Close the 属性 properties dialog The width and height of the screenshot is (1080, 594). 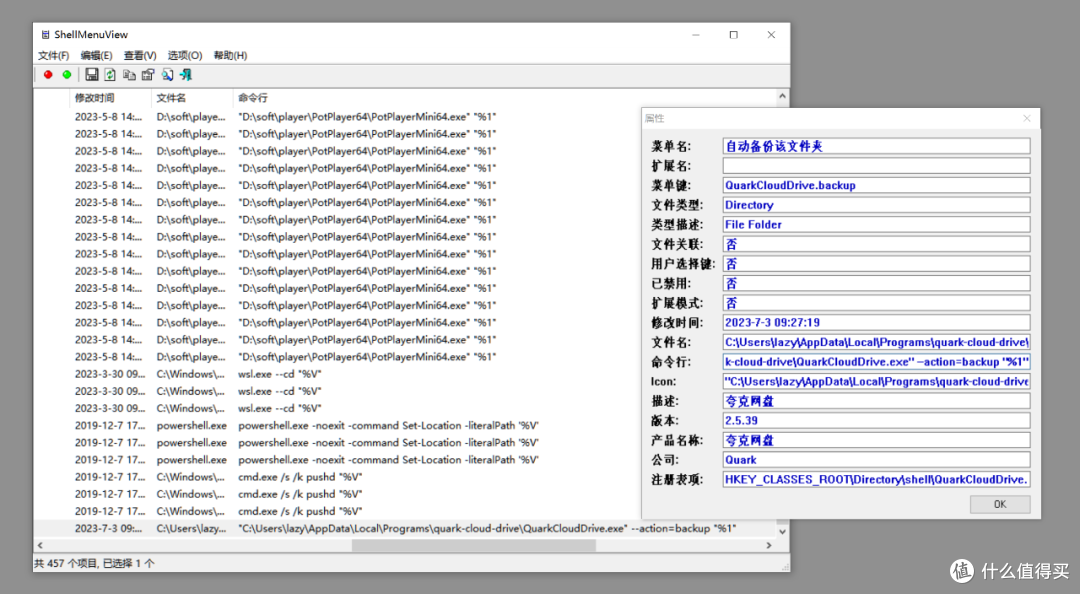coord(1027,119)
